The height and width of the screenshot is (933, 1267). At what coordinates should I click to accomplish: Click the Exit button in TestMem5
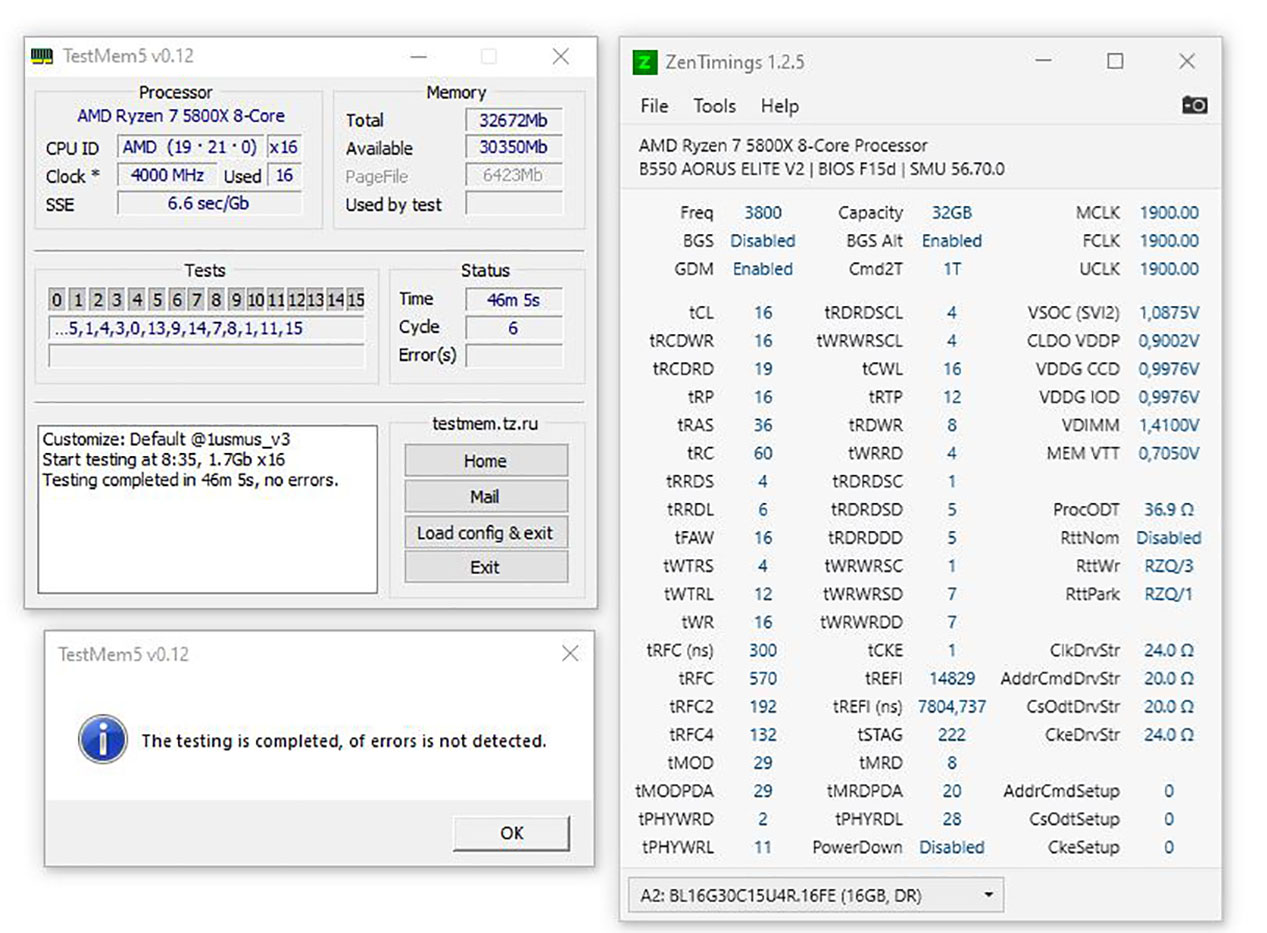[x=485, y=567]
